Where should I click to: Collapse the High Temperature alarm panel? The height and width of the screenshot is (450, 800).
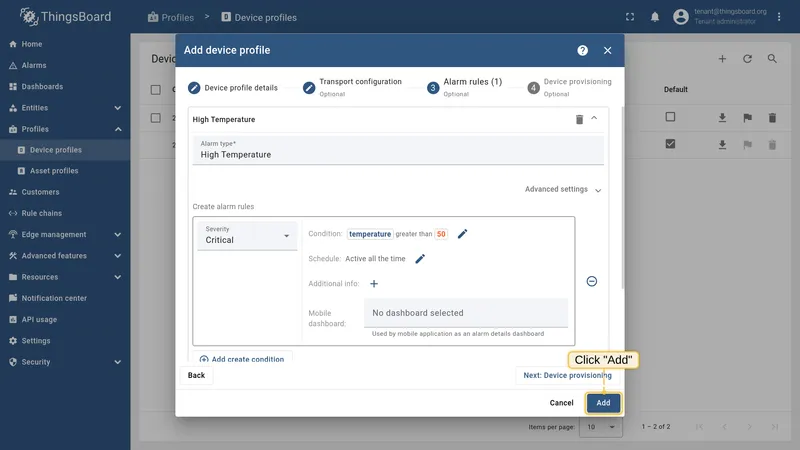pyautogui.click(x=594, y=118)
